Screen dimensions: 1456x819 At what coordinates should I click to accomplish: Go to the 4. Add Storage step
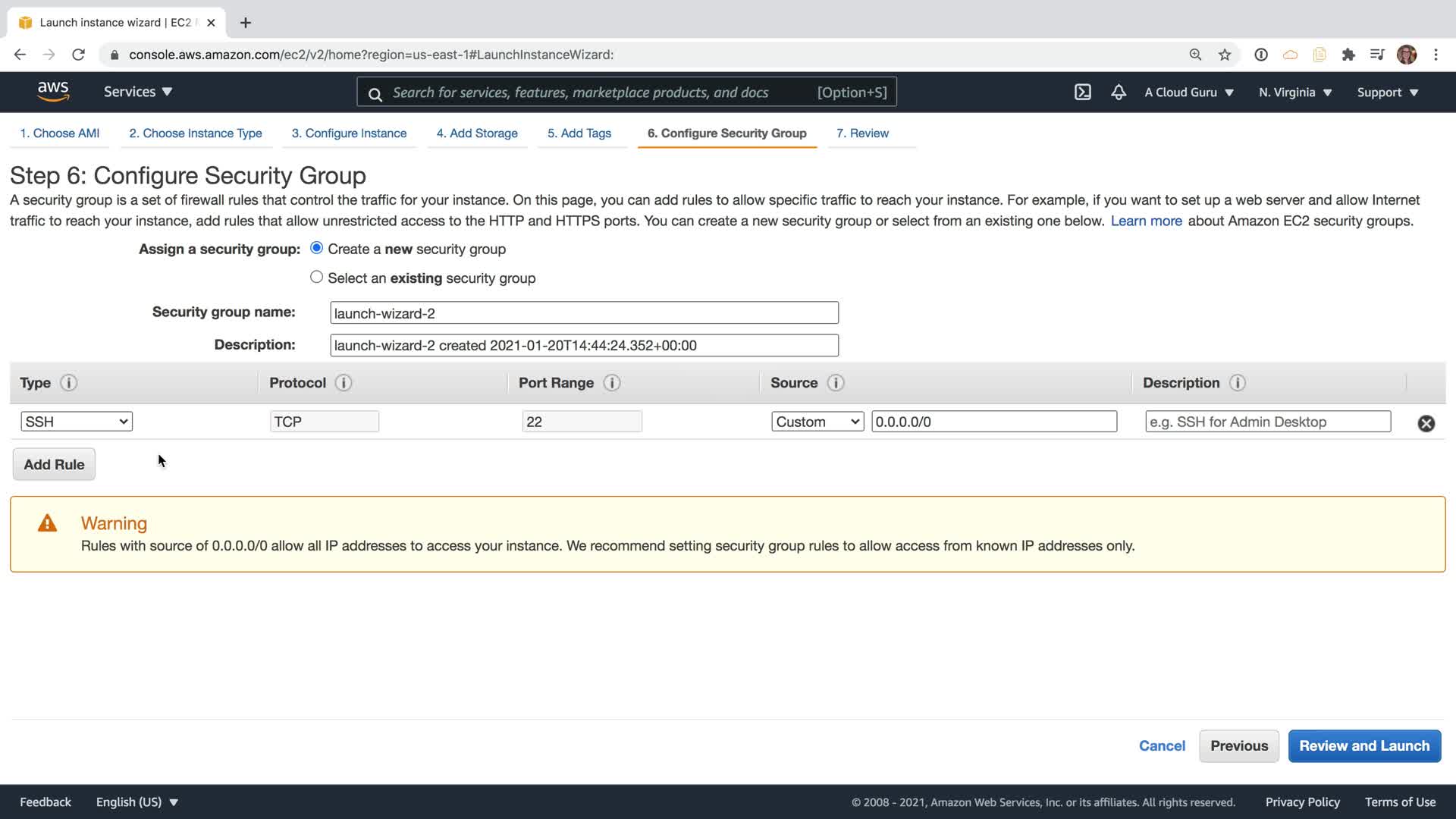[x=476, y=133]
